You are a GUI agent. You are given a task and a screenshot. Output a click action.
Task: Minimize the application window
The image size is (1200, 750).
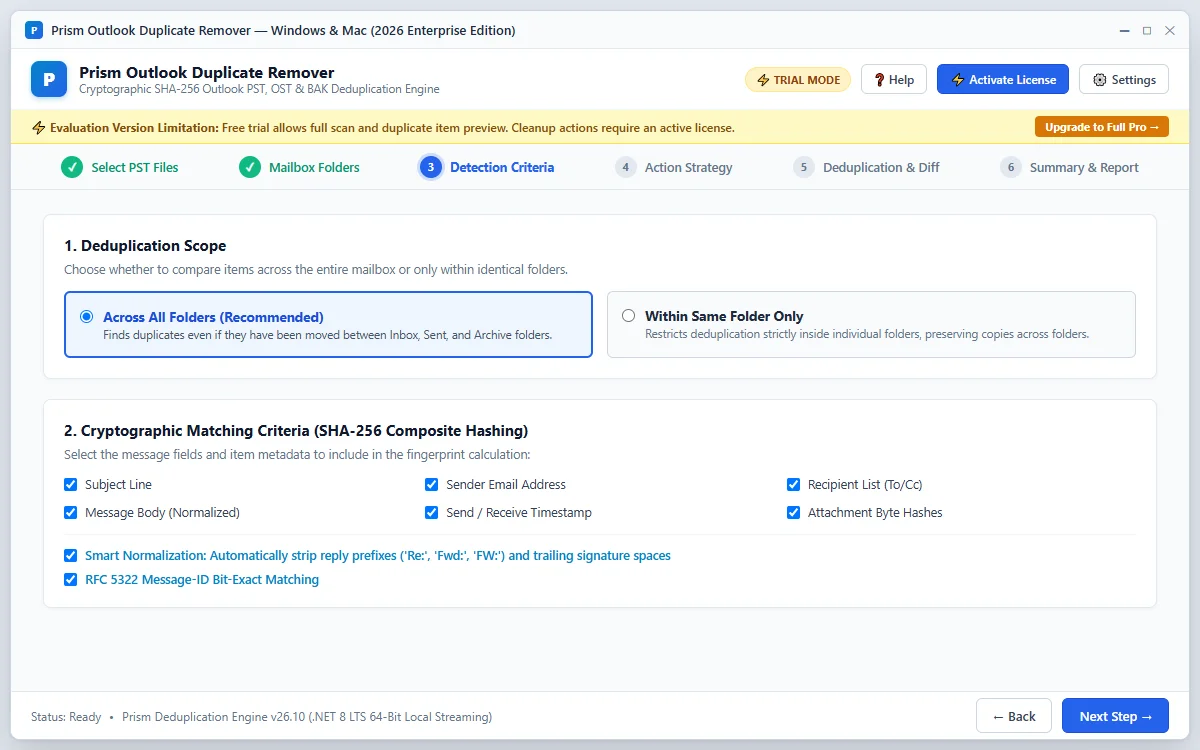tap(1123, 30)
